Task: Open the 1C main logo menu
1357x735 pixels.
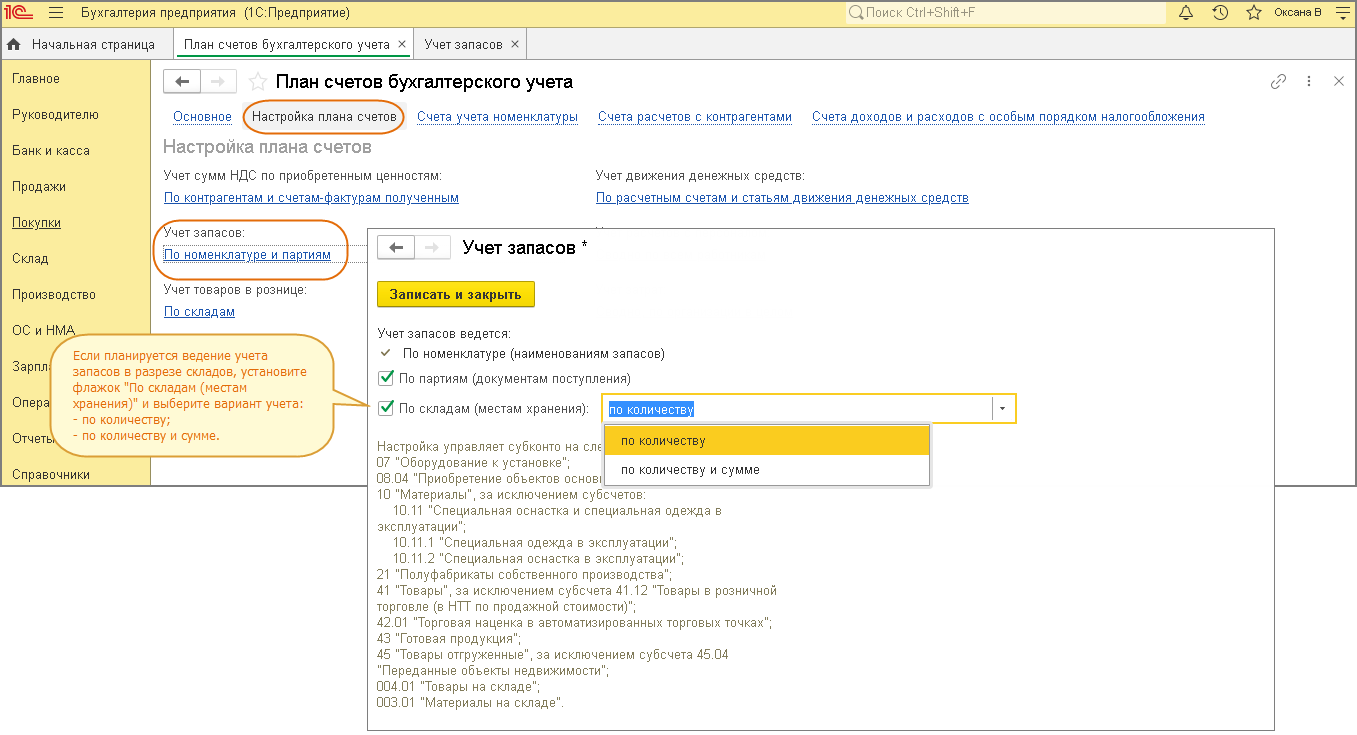Action: pyautogui.click(x=20, y=13)
